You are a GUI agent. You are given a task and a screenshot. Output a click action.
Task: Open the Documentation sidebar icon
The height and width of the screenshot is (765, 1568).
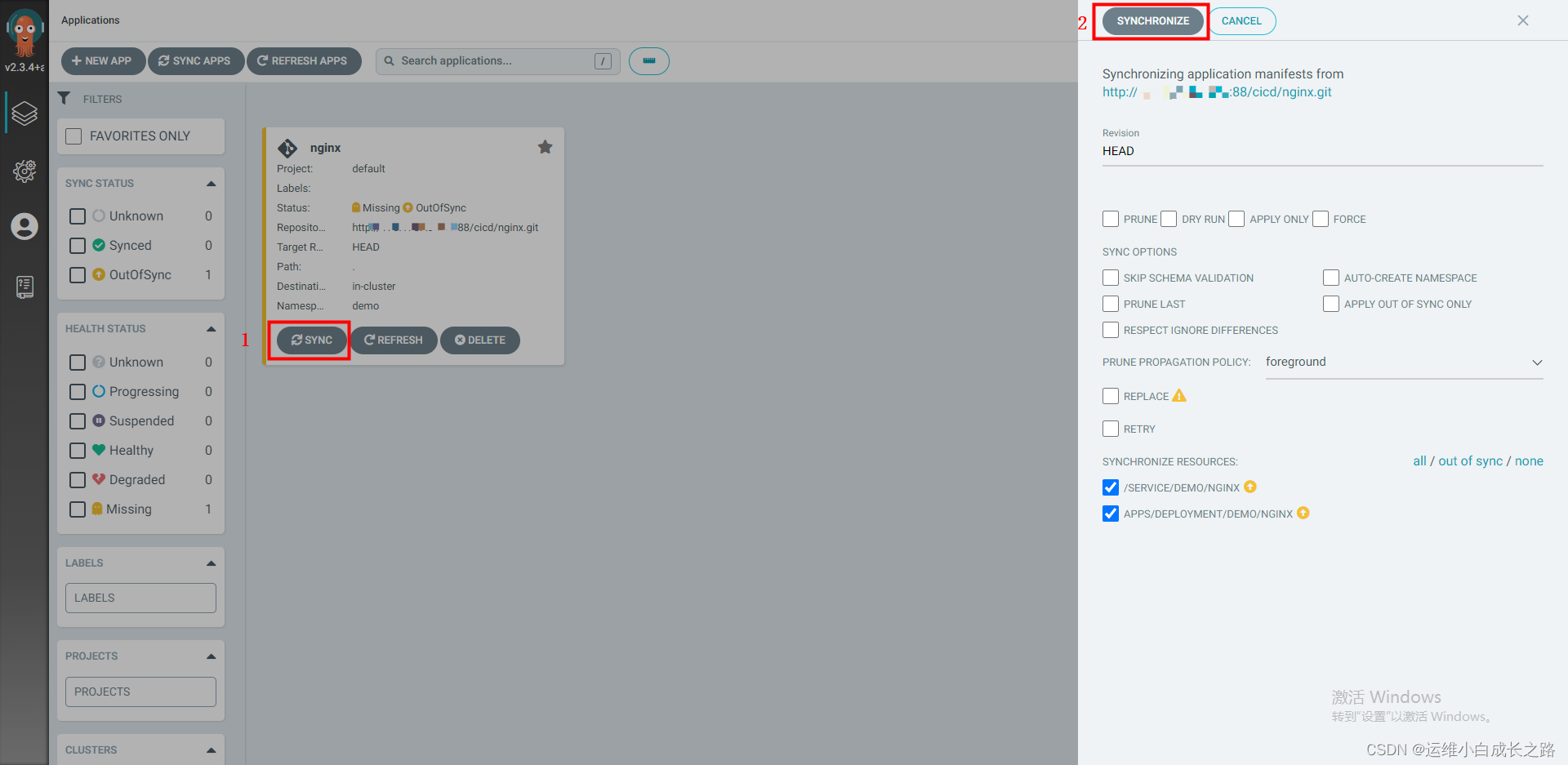click(24, 287)
